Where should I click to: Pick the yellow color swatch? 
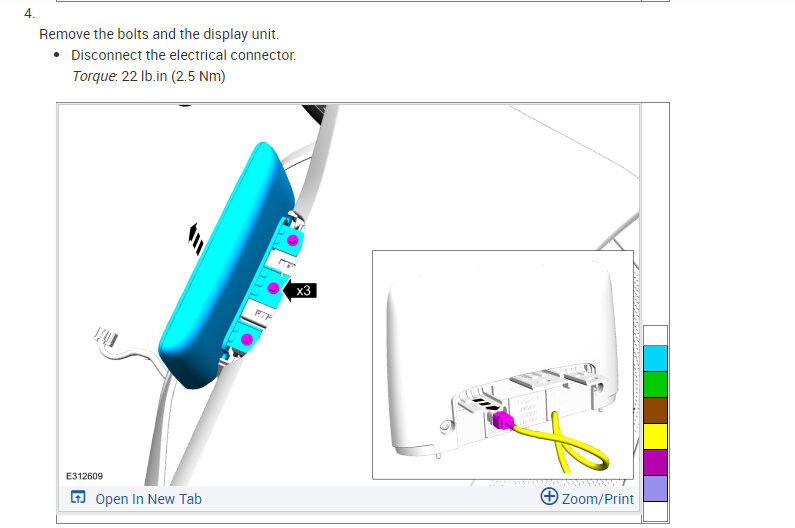tap(655, 436)
